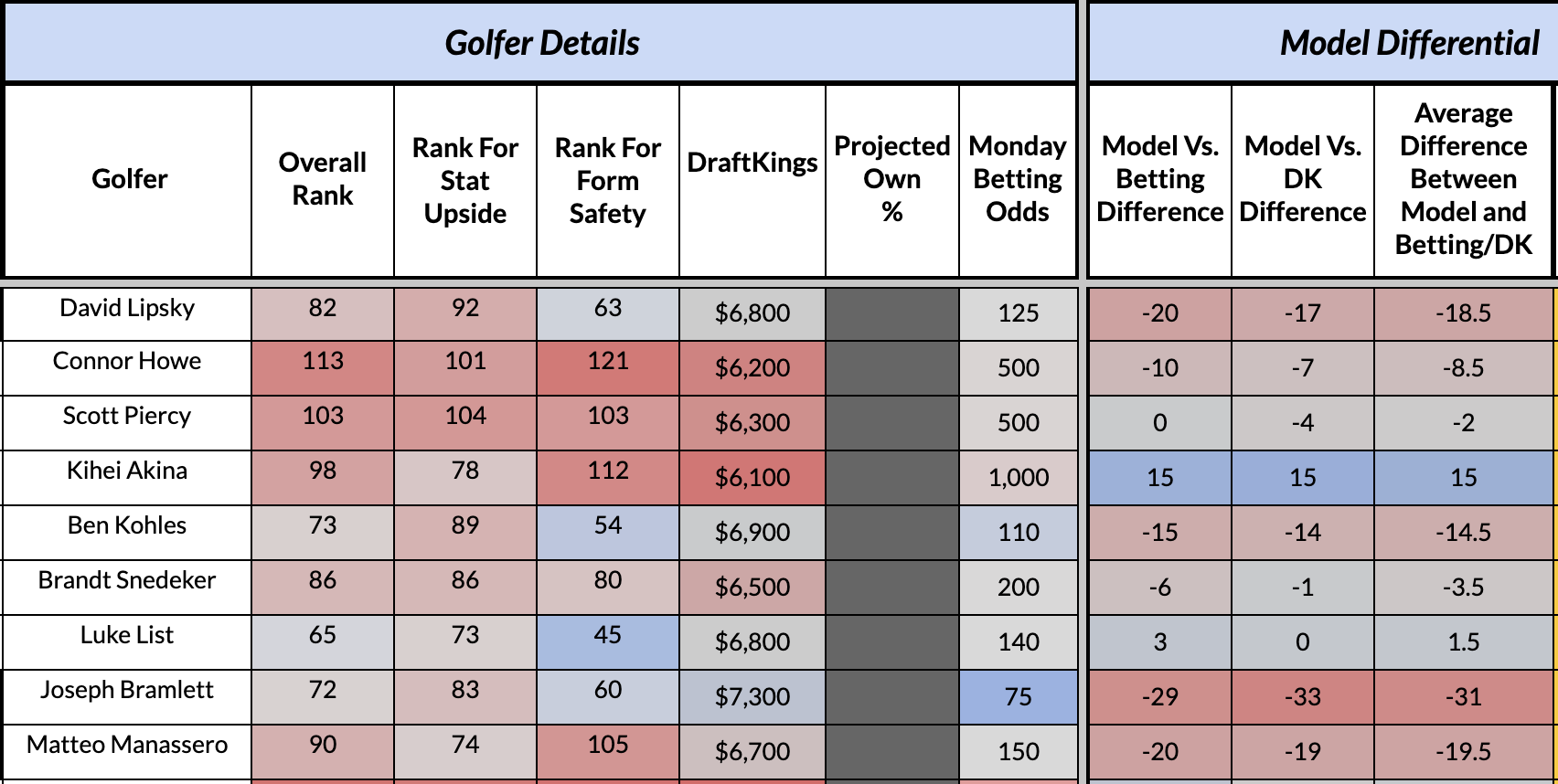
Task: Click Connor Howe's overall rank 113 cell
Action: tap(323, 362)
